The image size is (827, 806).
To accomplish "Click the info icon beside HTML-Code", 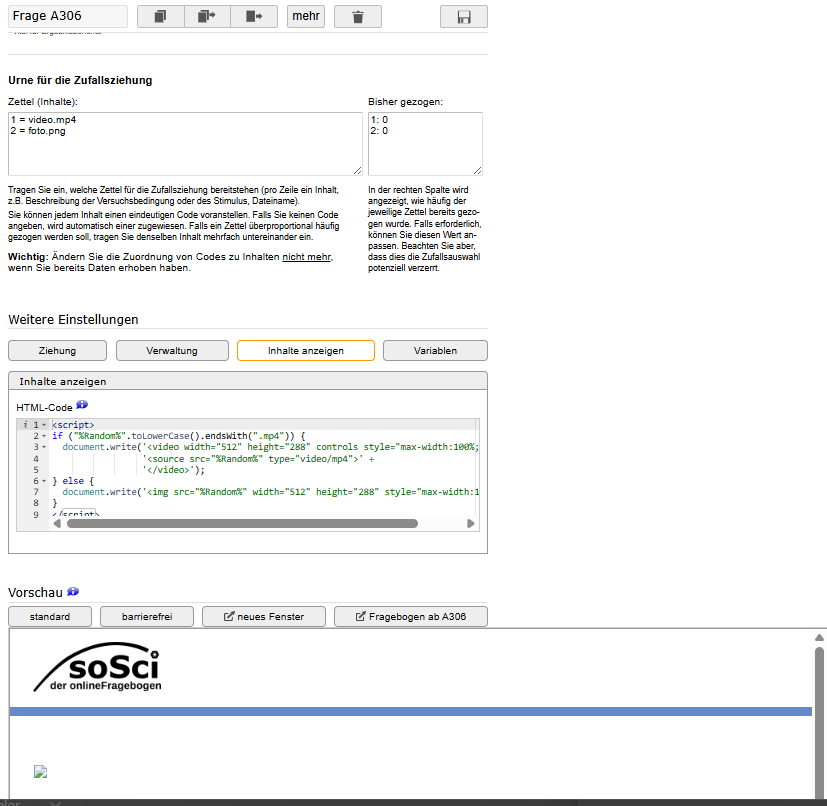I will tap(82, 405).
